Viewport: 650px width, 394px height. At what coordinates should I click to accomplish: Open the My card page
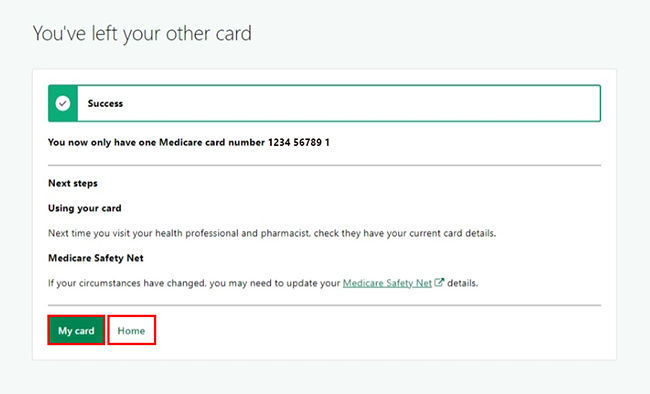pos(76,330)
